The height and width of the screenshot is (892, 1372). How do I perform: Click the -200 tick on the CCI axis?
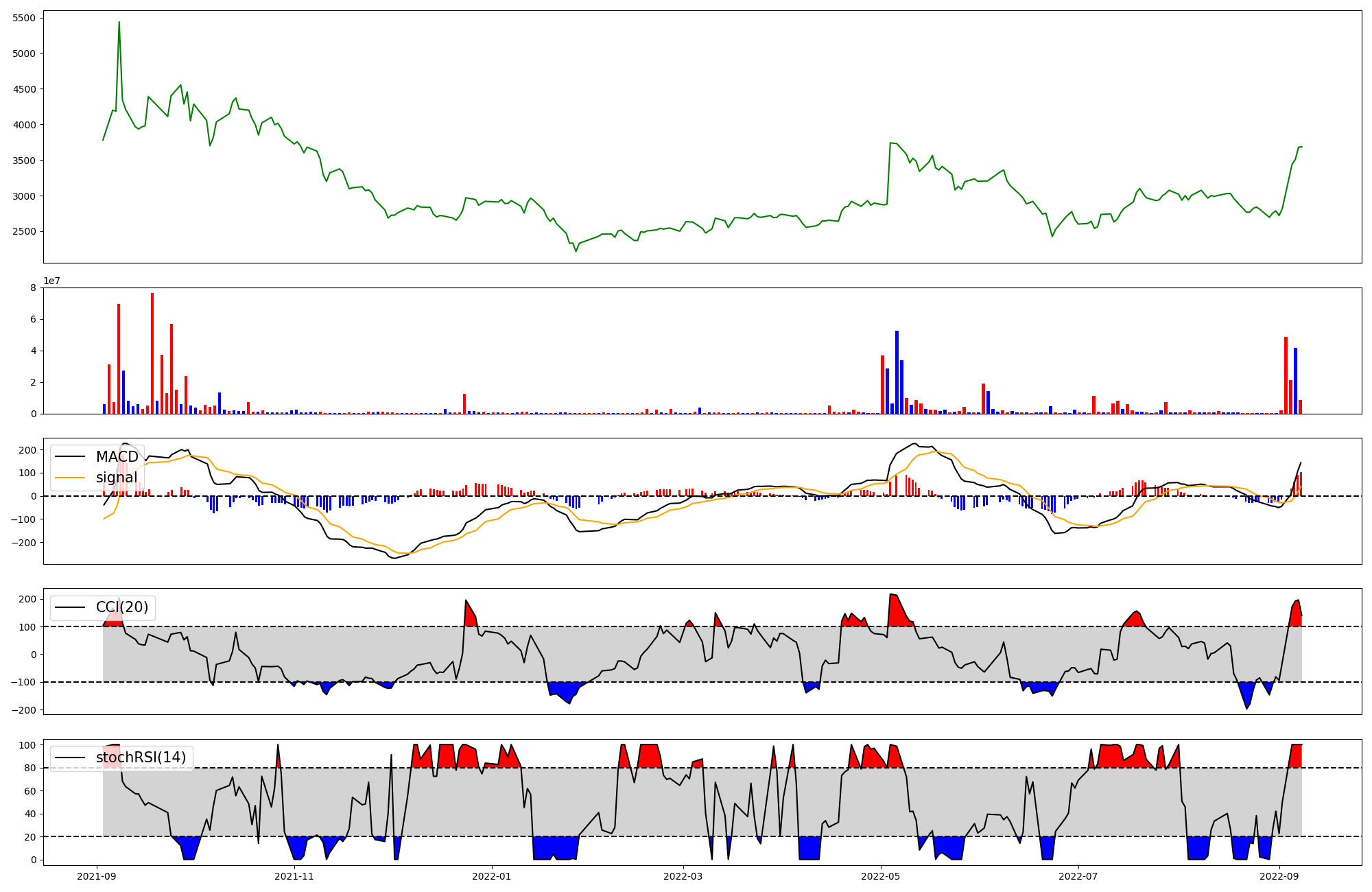tap(25, 710)
